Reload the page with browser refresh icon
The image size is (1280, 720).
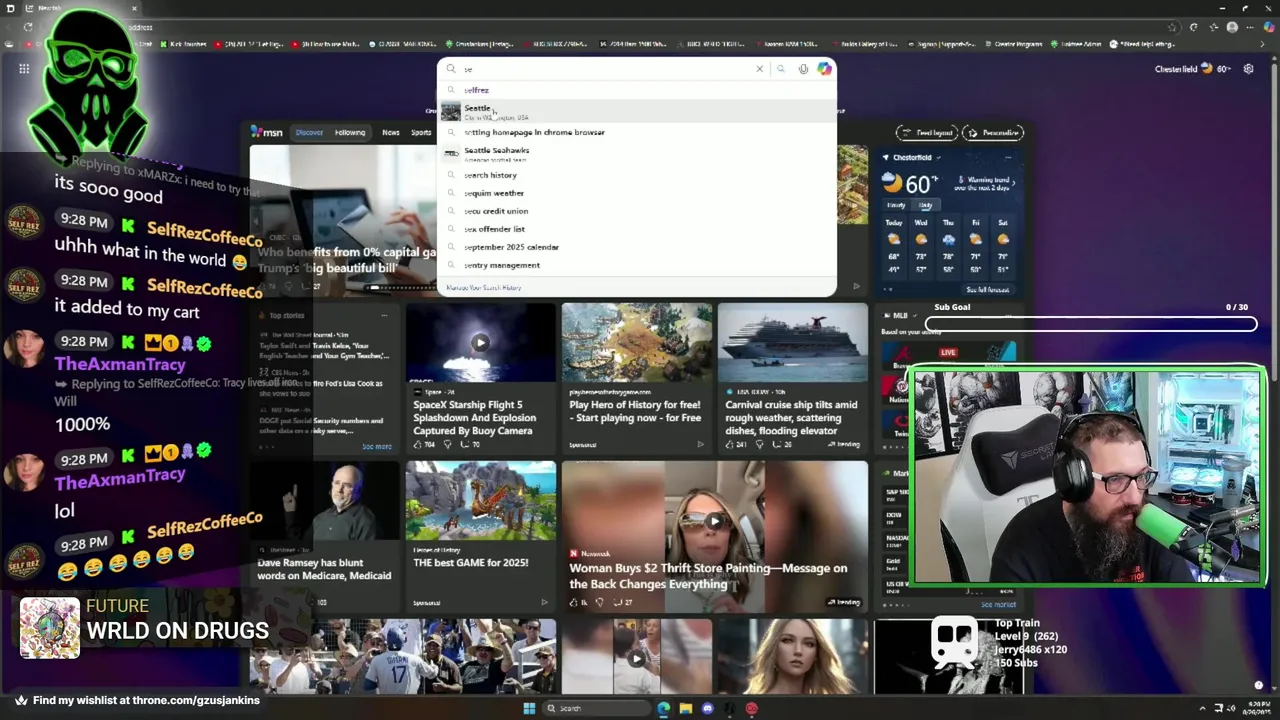(28, 27)
